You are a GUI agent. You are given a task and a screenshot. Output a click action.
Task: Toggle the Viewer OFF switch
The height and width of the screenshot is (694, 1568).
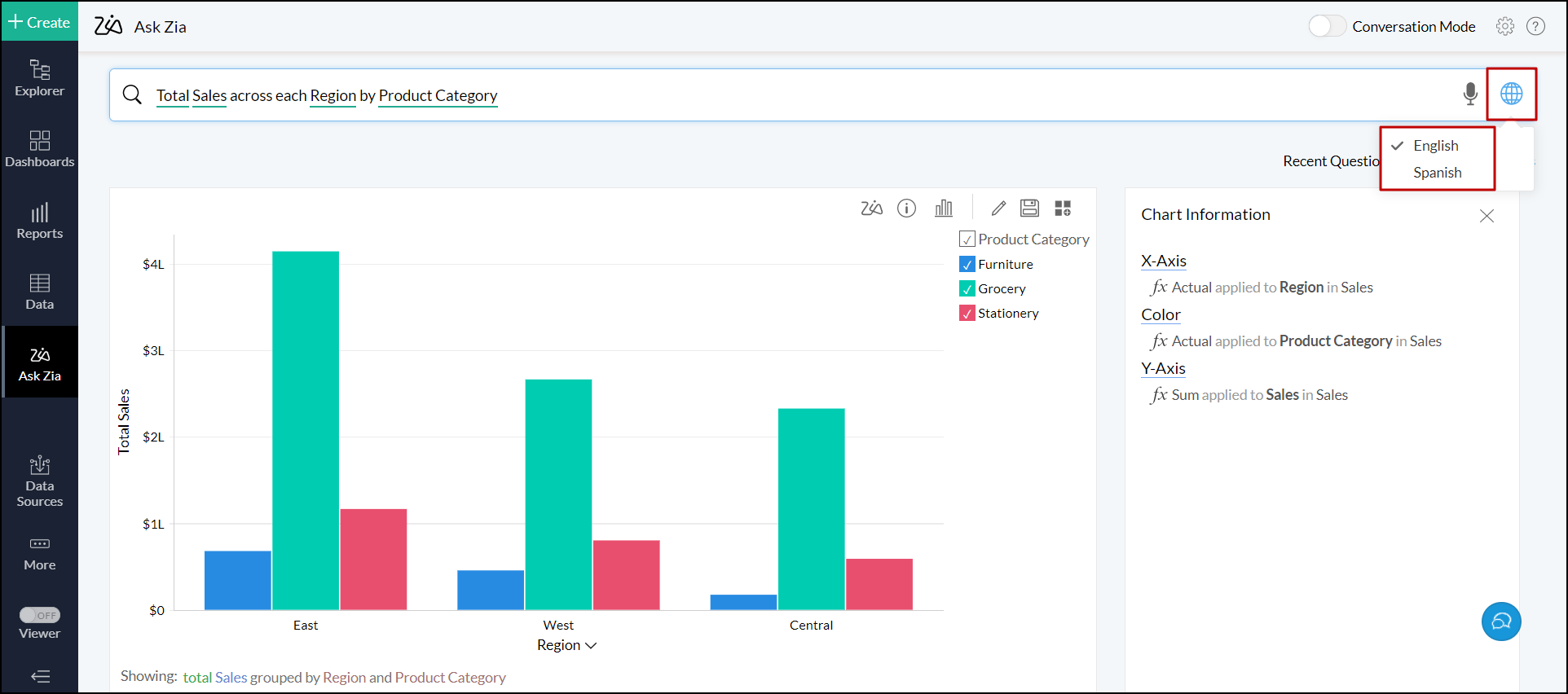coord(40,615)
